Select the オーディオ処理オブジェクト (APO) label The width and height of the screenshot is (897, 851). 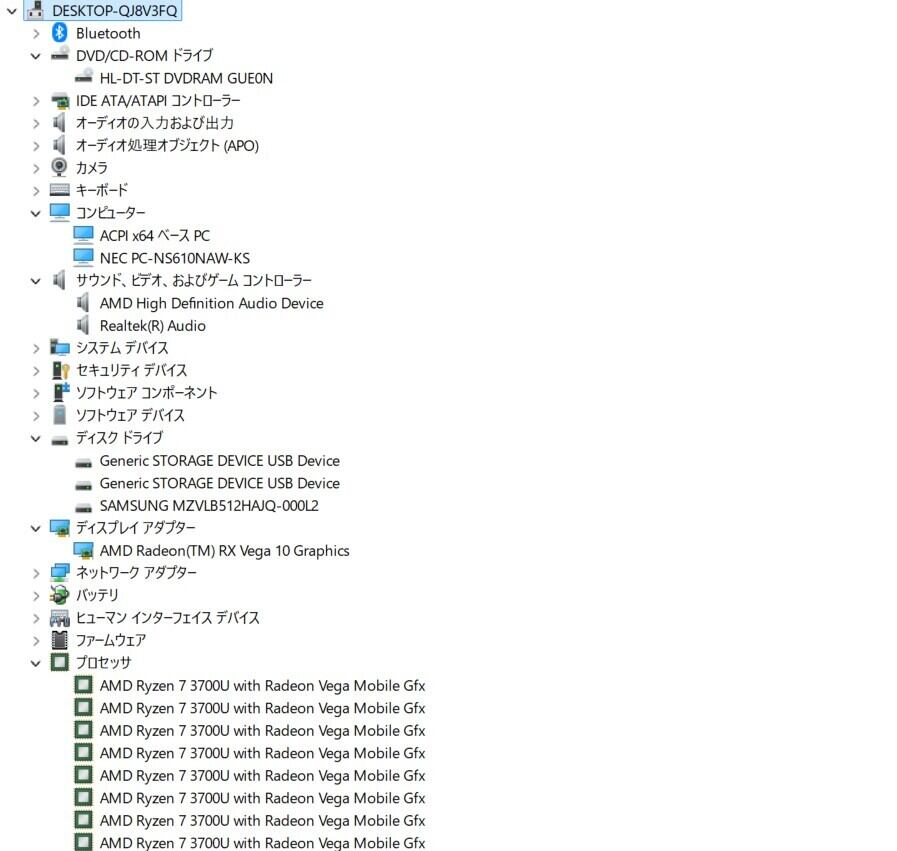point(167,145)
